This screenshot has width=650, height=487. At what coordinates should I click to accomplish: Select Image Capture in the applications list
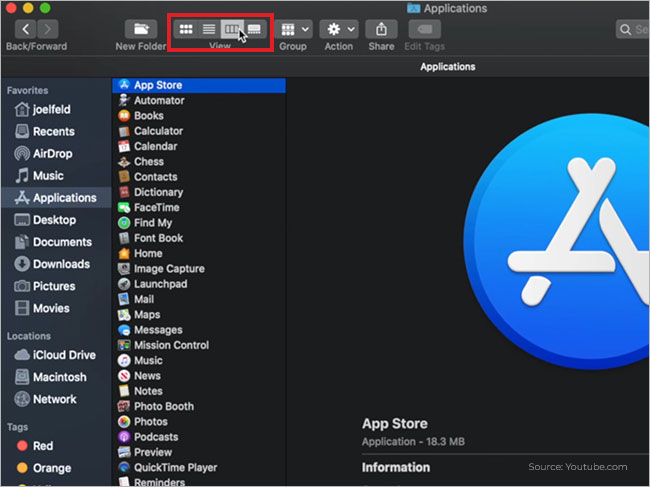point(199,269)
